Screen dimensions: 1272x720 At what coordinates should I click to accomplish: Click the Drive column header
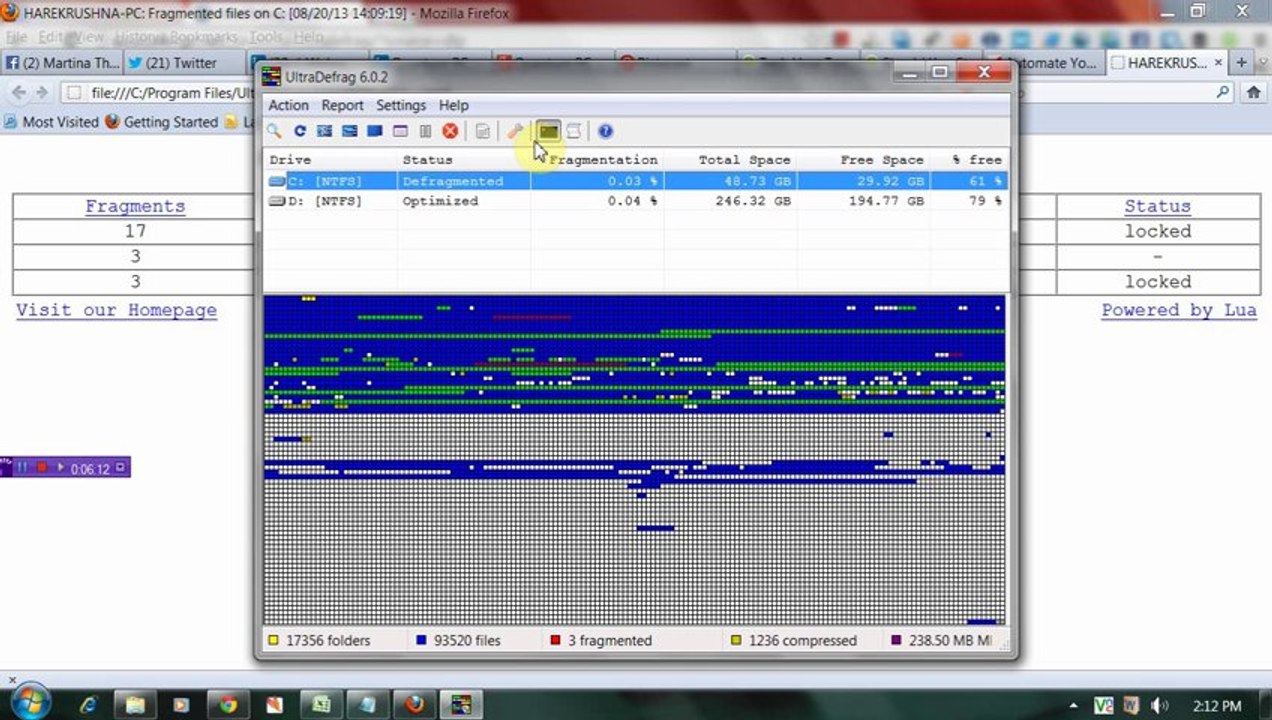click(331, 160)
